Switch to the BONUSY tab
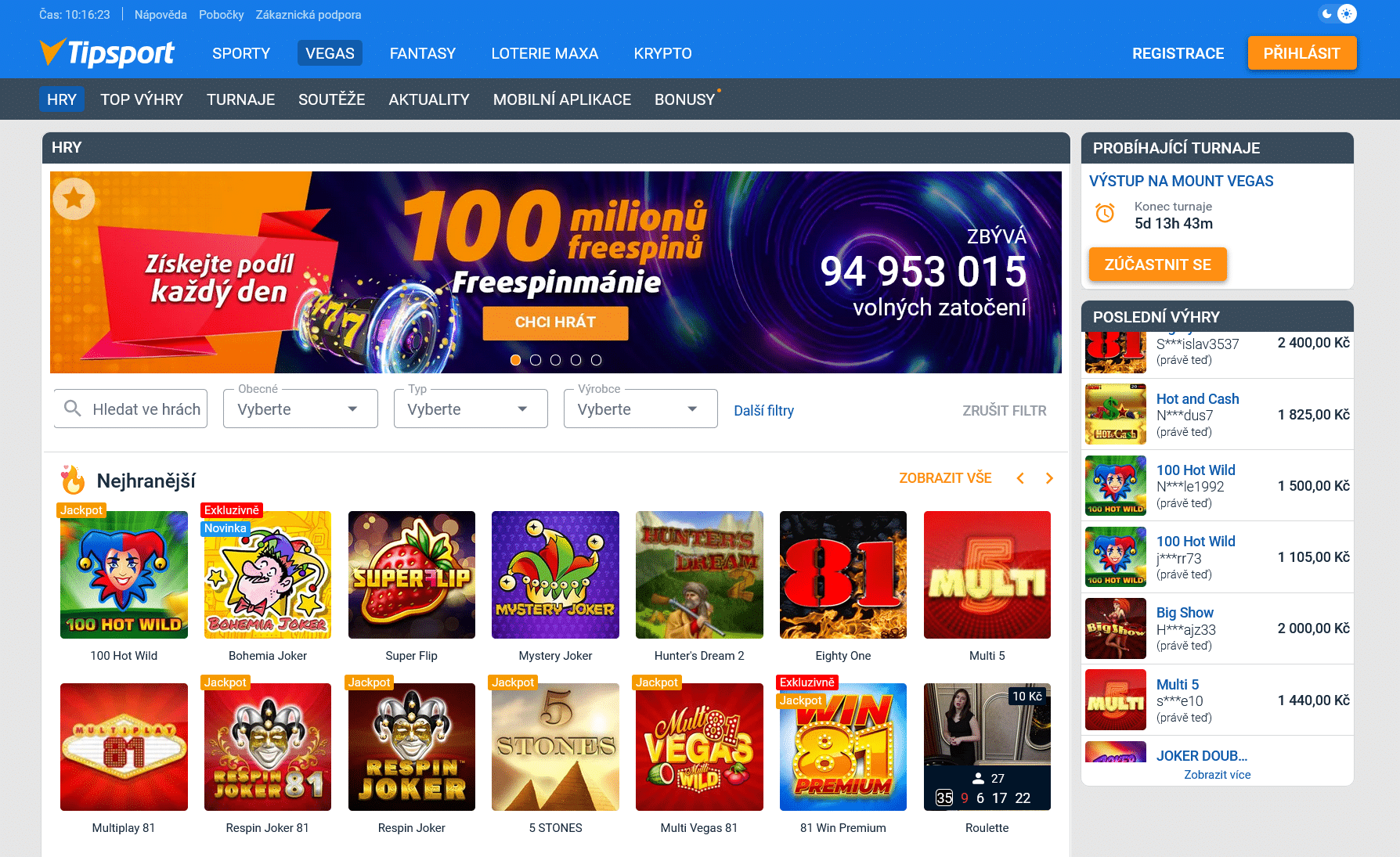1400x857 pixels. (685, 99)
